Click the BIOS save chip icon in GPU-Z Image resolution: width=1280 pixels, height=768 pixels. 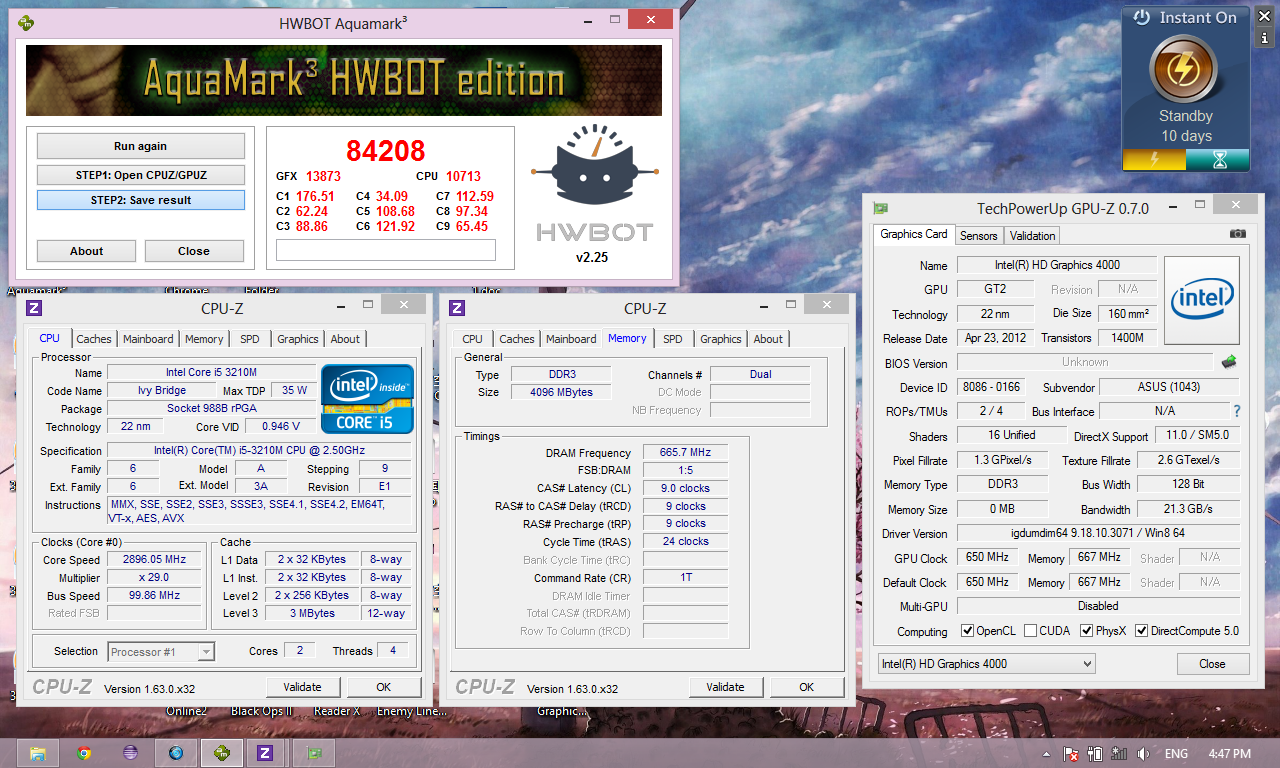(1230, 362)
